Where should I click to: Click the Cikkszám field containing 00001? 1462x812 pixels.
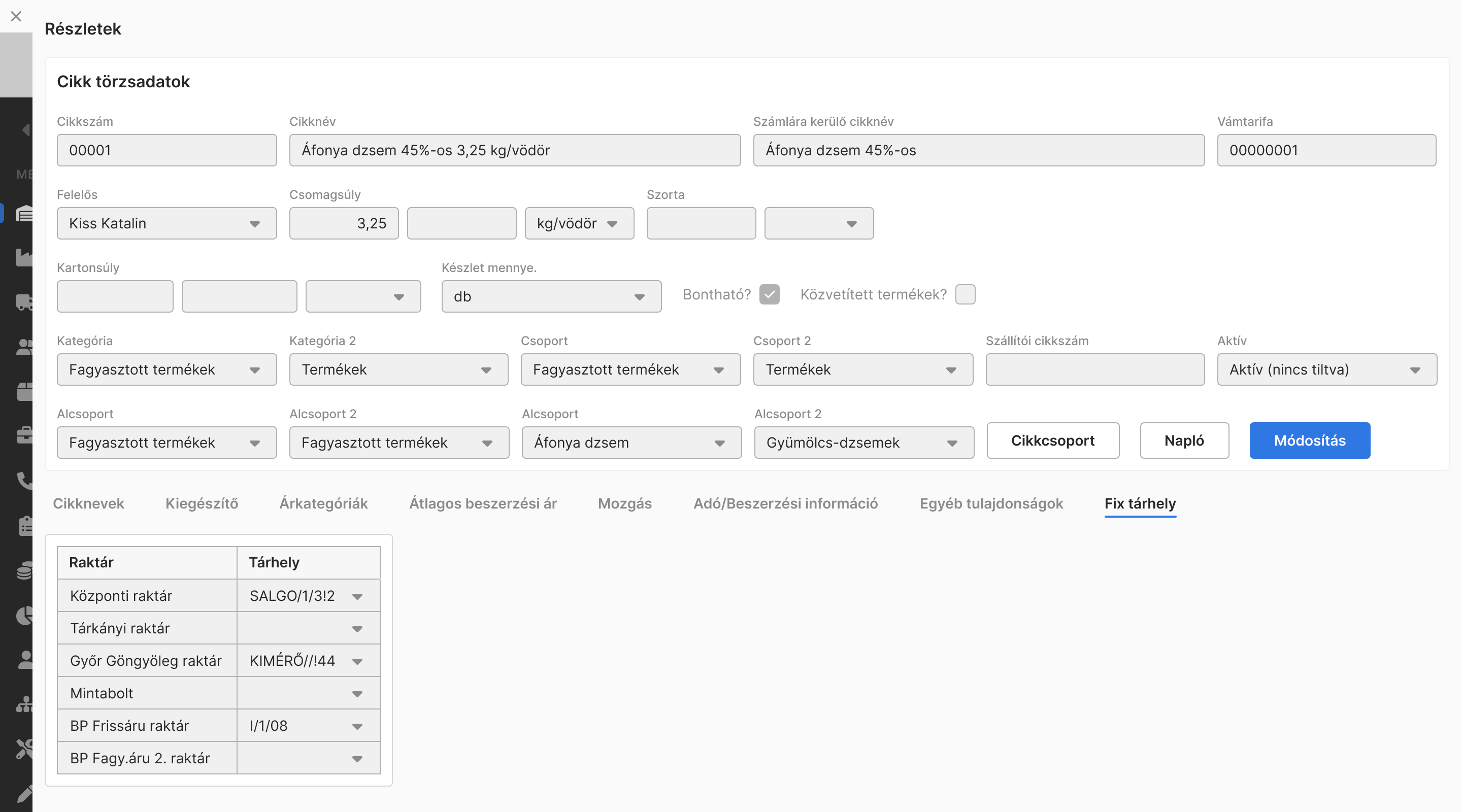tap(167, 150)
